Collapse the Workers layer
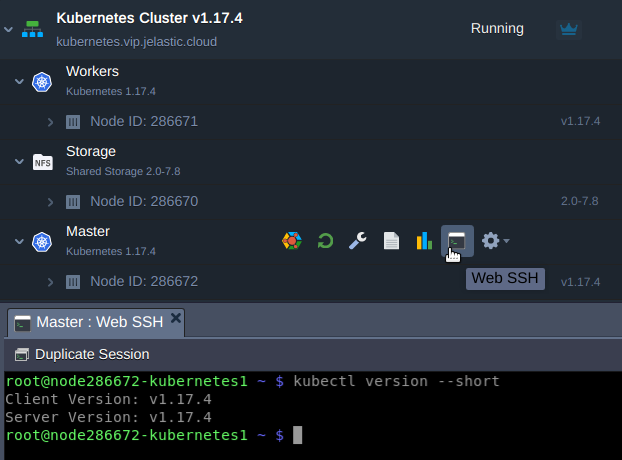This screenshot has width=622, height=460. pos(19,82)
